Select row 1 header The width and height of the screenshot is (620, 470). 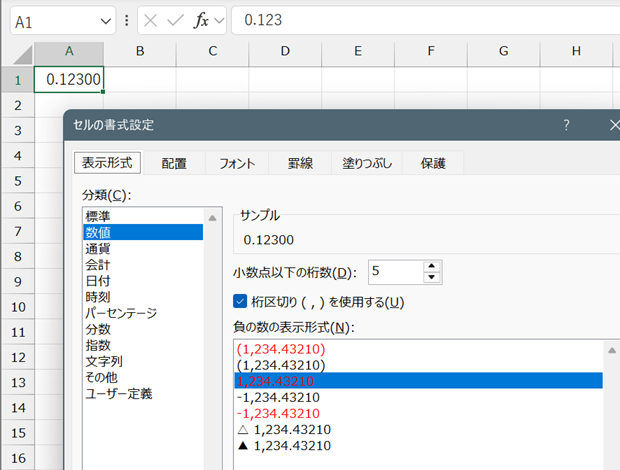18,80
